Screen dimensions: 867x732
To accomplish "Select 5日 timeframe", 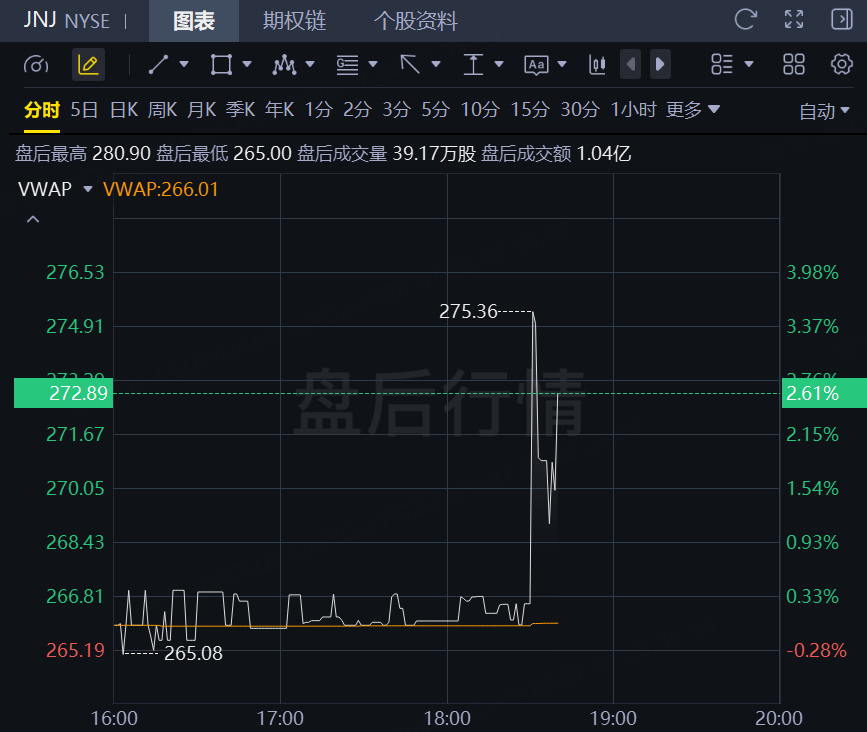I will pos(84,110).
